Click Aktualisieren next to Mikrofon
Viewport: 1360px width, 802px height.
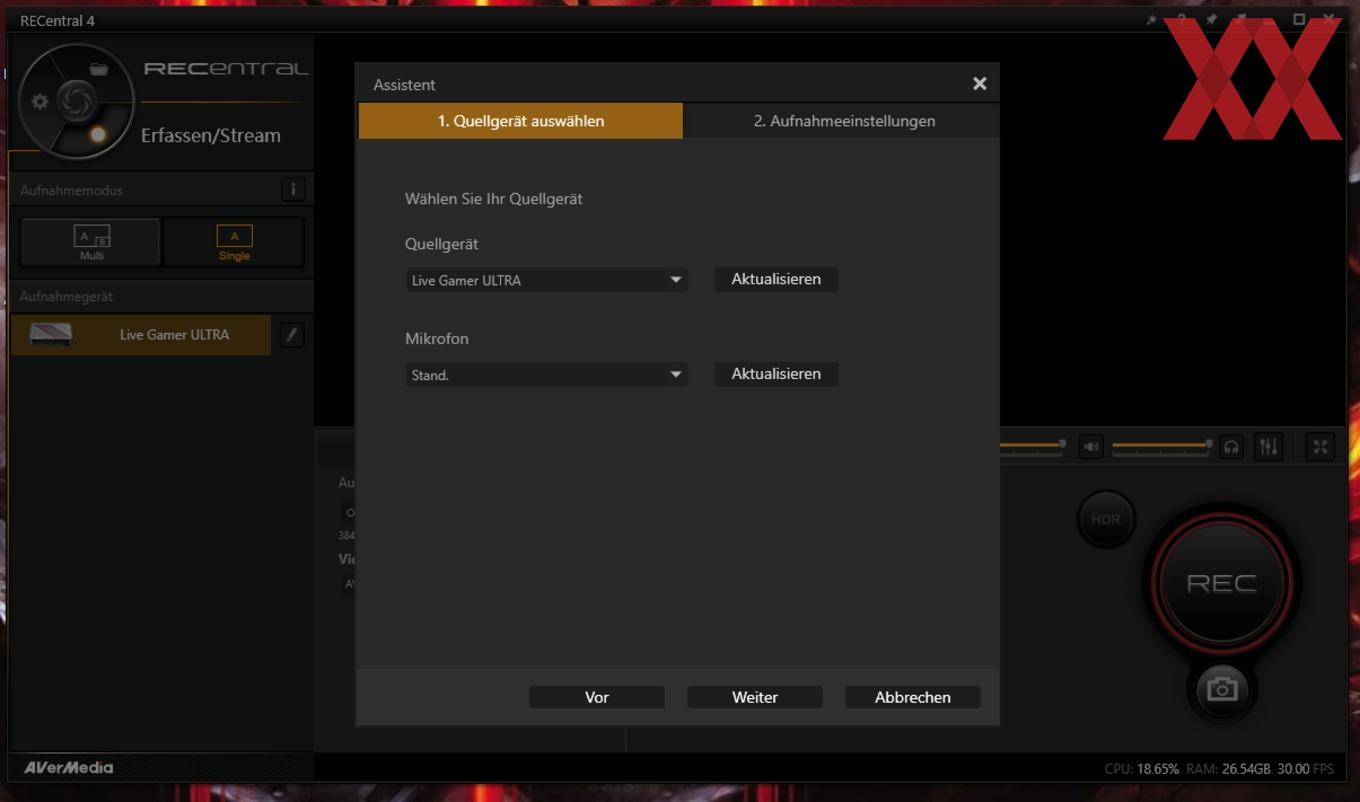click(776, 374)
